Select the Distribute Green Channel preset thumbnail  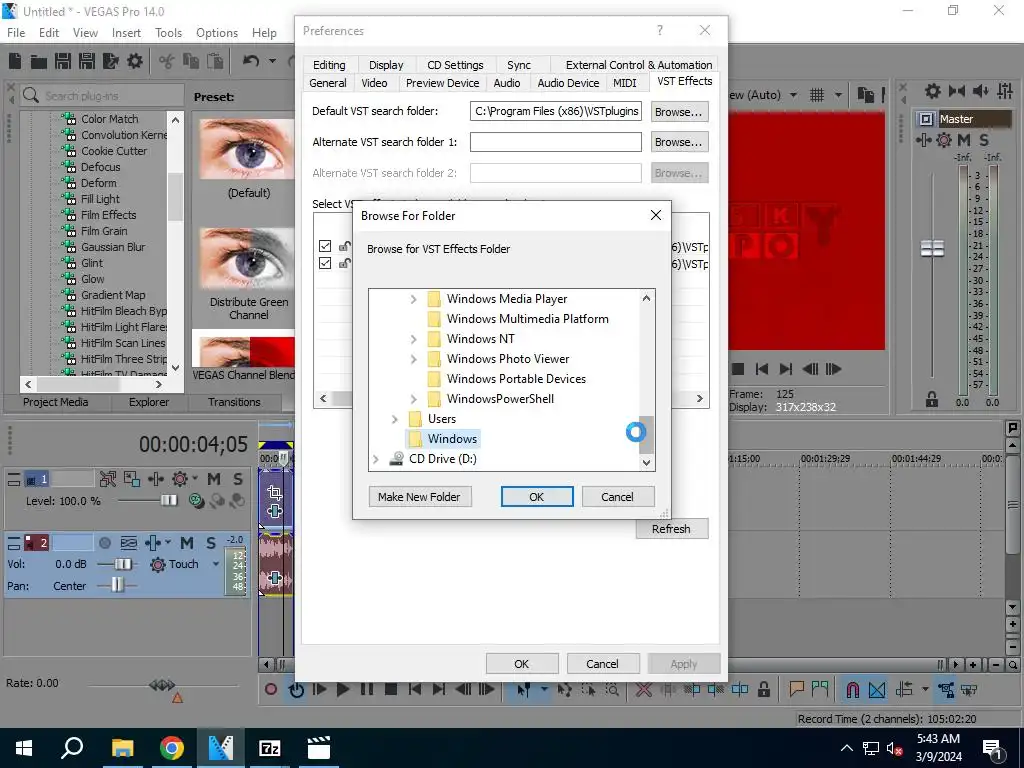coord(249,260)
